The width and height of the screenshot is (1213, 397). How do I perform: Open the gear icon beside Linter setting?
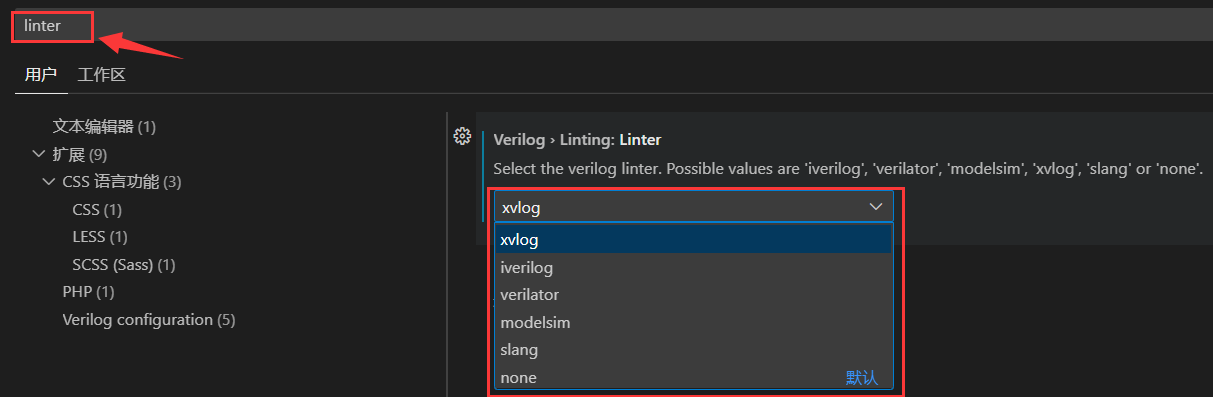(462, 136)
